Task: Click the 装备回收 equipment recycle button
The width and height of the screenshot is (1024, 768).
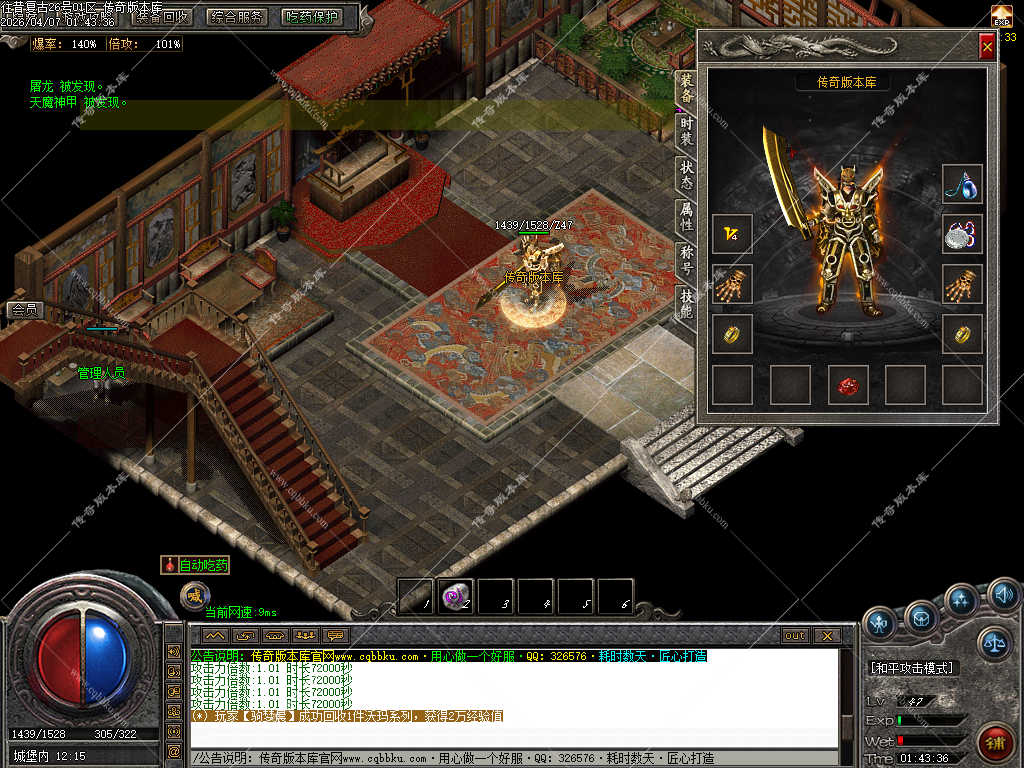Action: click(x=162, y=17)
